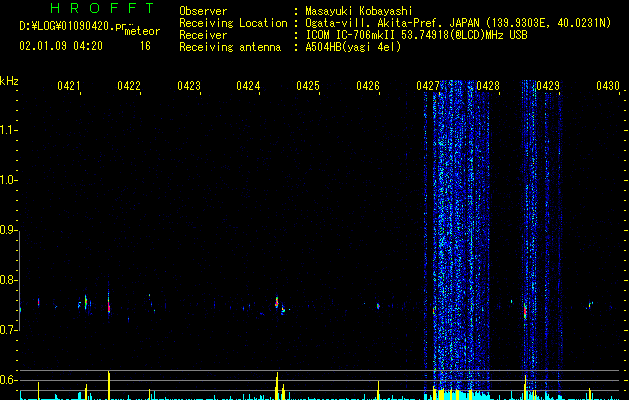This screenshot has width=629, height=400.
Task: Click the 0423 time marker
Action: pyautogui.click(x=189, y=85)
